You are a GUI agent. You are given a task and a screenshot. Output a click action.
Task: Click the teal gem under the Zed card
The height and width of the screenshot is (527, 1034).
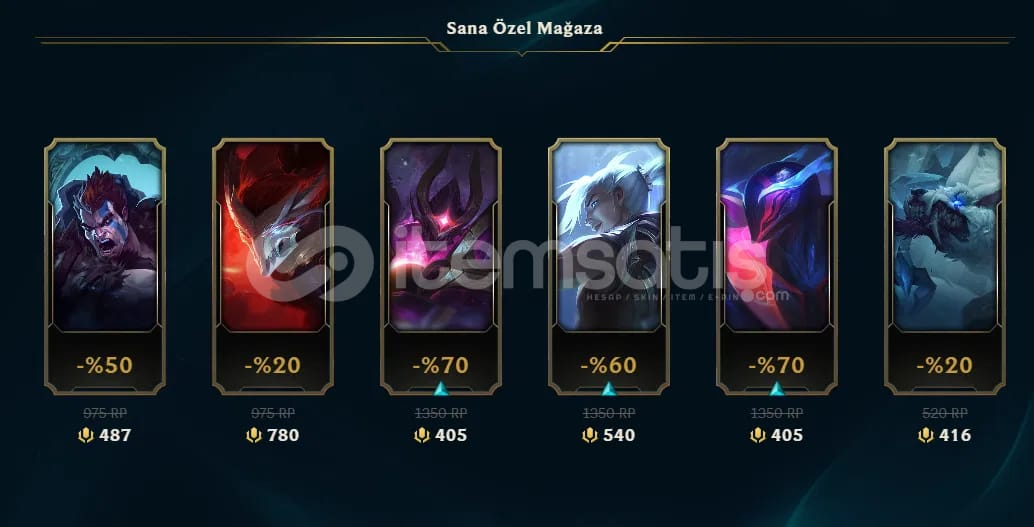pos(777,388)
